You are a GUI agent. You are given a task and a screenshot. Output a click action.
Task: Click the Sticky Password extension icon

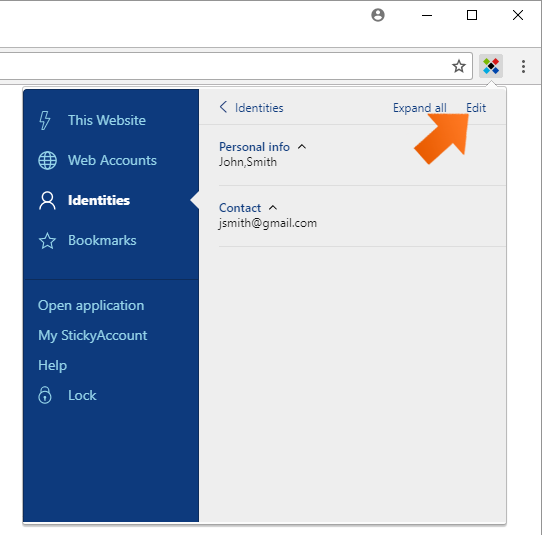(491, 66)
